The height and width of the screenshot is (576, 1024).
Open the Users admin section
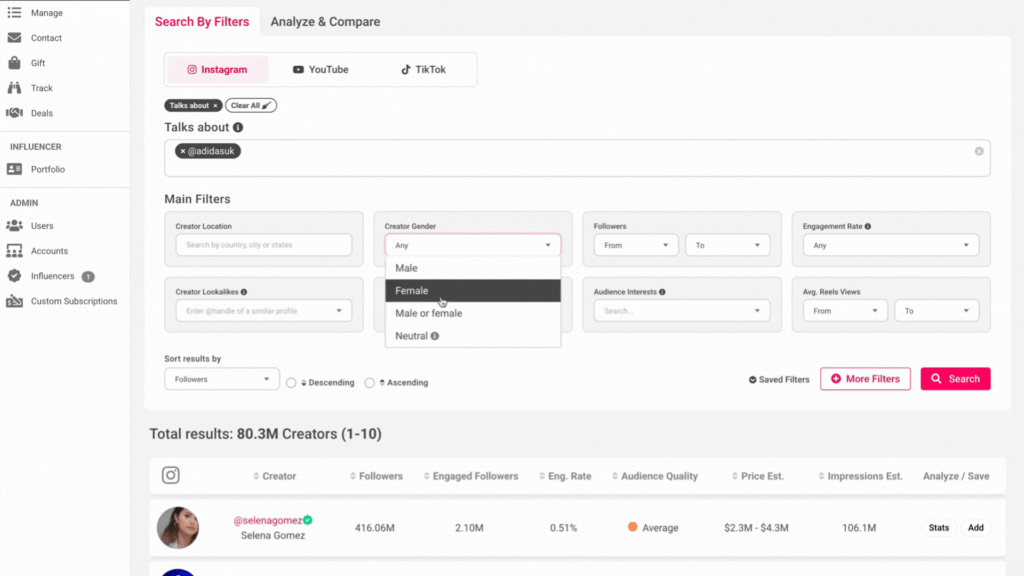pos(40,226)
